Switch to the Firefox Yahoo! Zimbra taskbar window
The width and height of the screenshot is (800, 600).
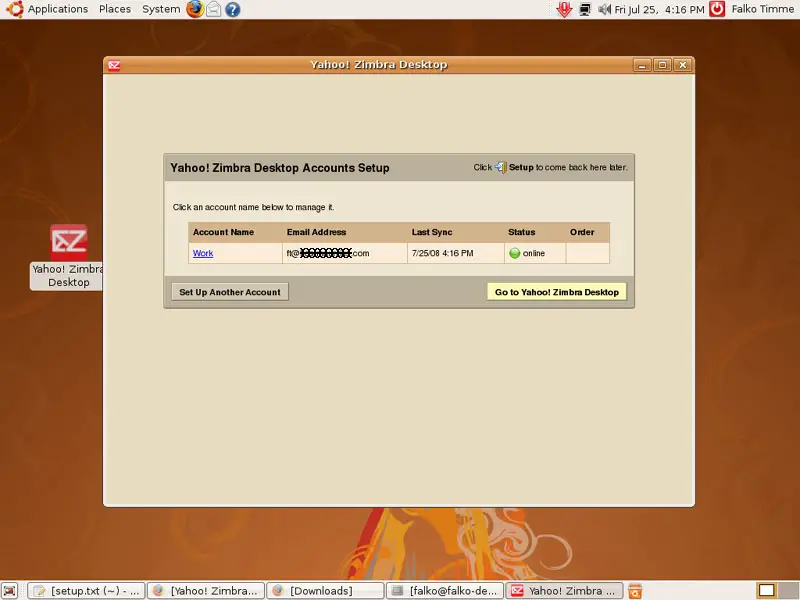click(206, 591)
